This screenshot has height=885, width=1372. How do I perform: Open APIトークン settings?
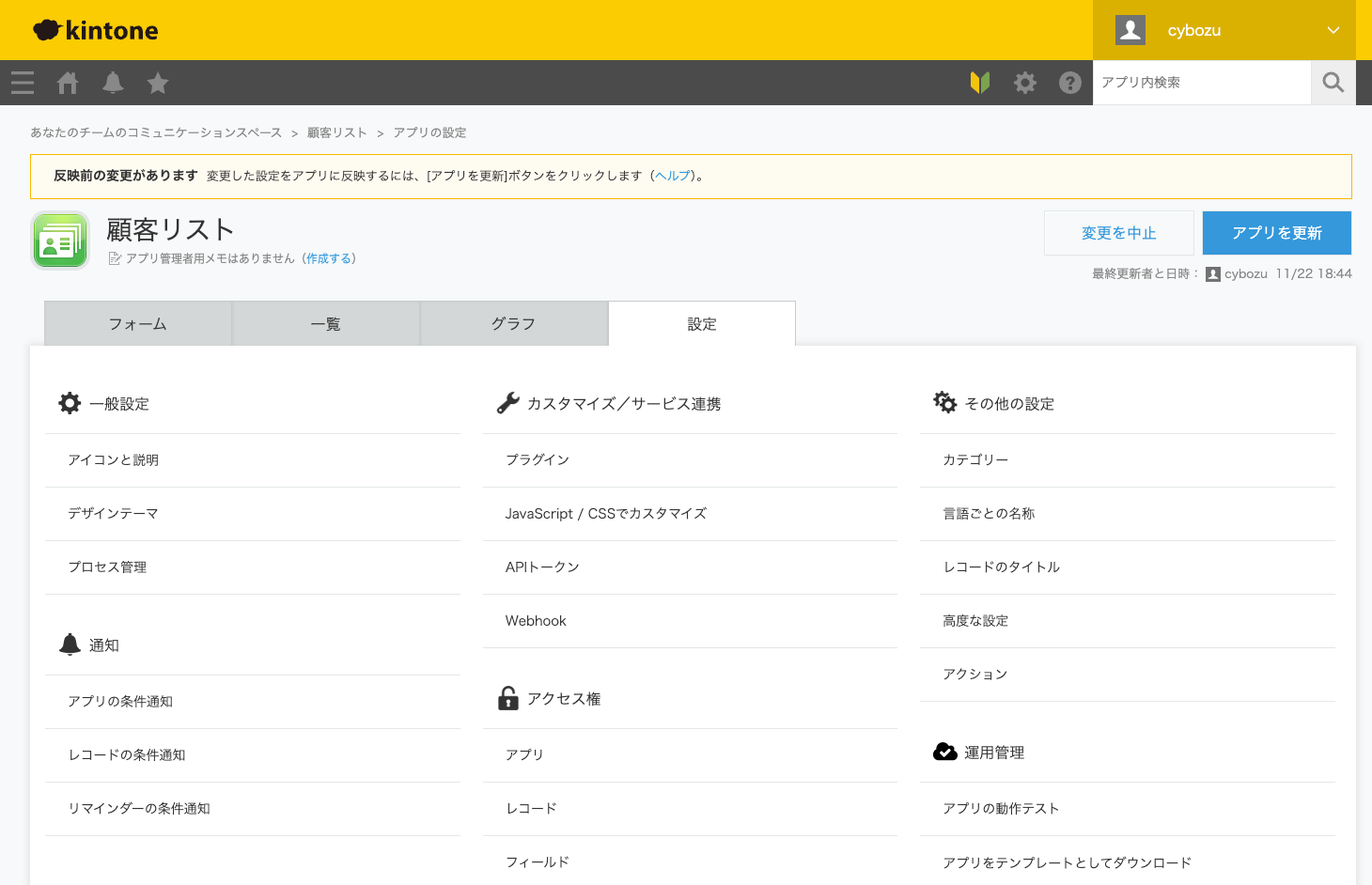click(690, 567)
